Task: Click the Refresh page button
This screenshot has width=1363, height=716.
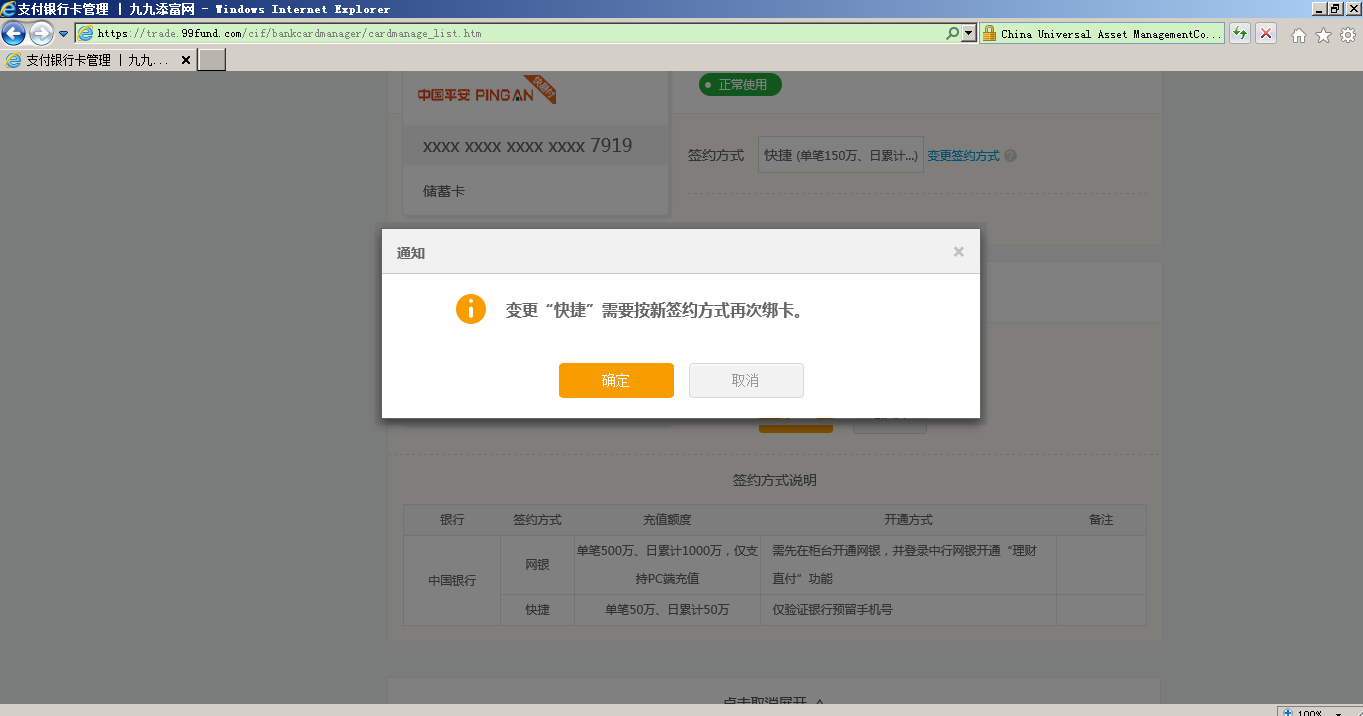Action: tap(1240, 33)
